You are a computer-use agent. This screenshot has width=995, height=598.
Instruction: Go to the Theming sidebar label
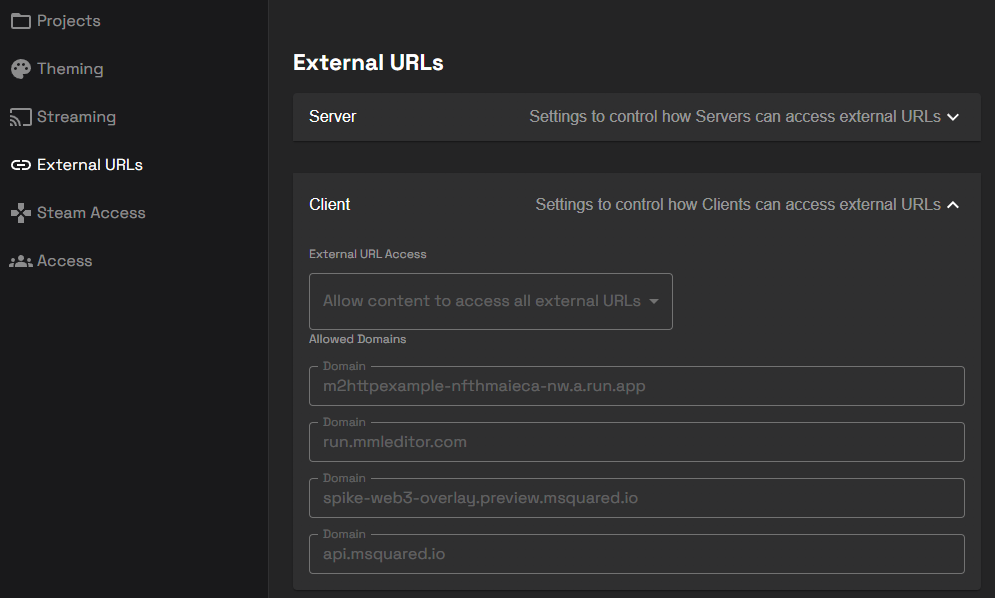pos(70,69)
